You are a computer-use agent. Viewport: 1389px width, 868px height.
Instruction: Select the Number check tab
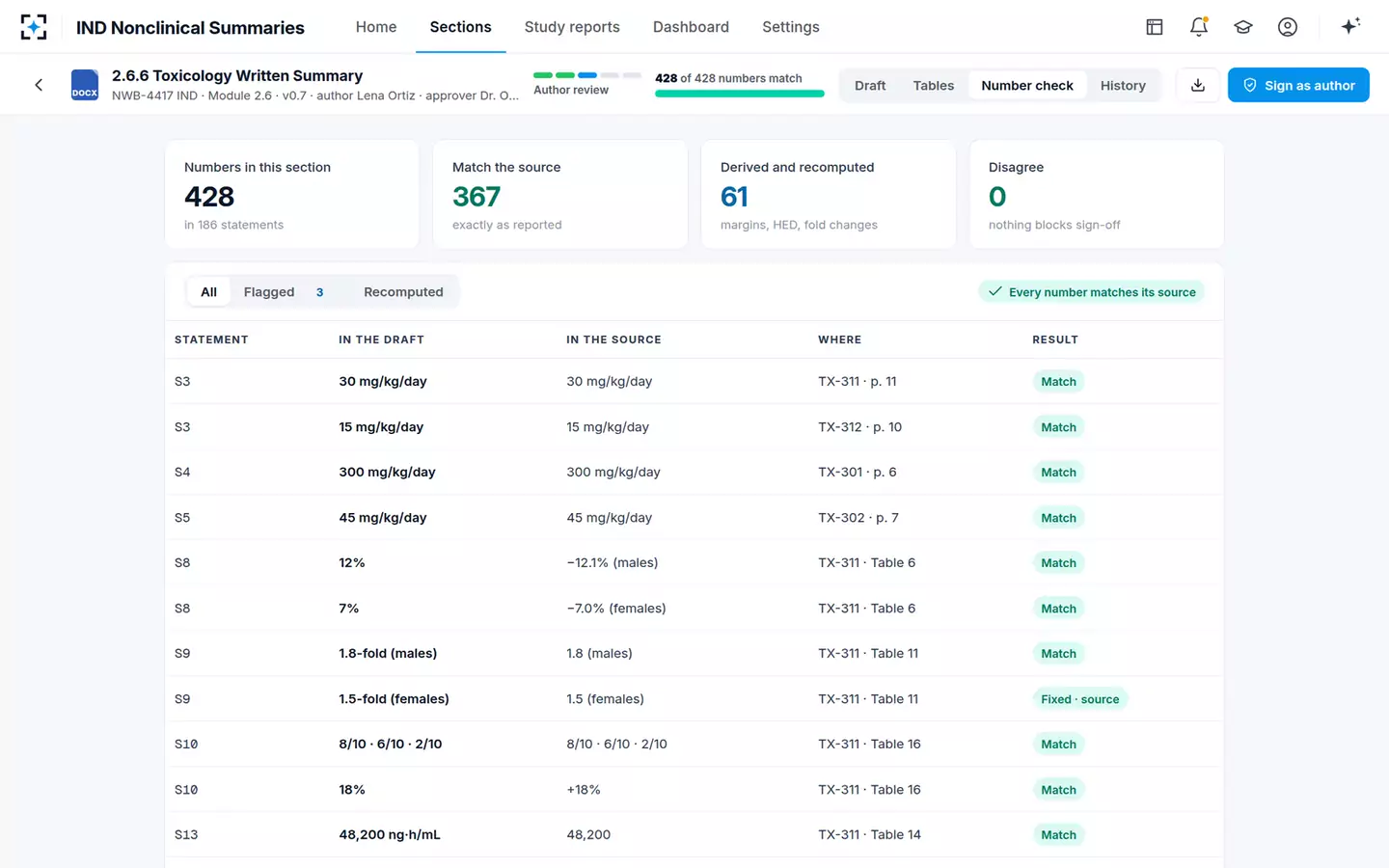point(1027,85)
